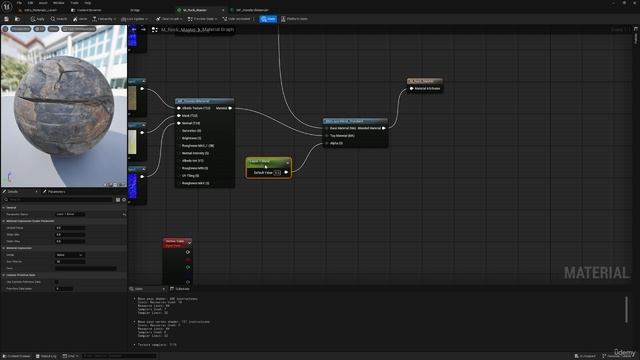Toggle Hide Unrelated nodes
This screenshot has width=640, height=360.
tap(237, 19)
